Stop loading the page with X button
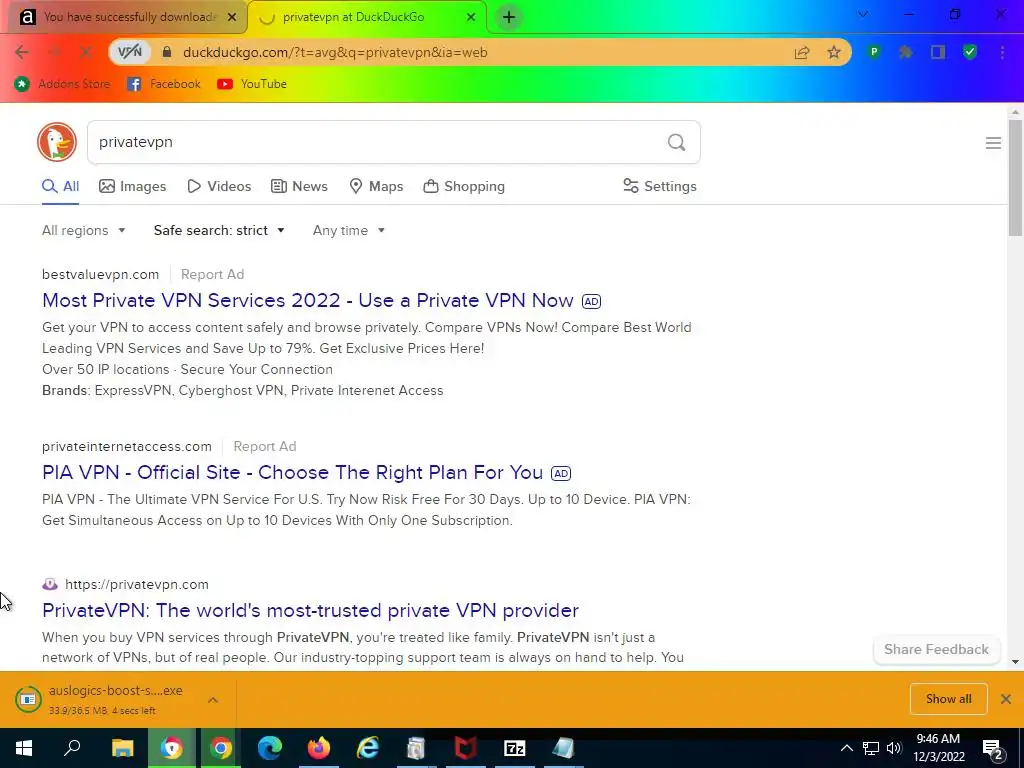This screenshot has height=768, width=1024. pos(86,52)
